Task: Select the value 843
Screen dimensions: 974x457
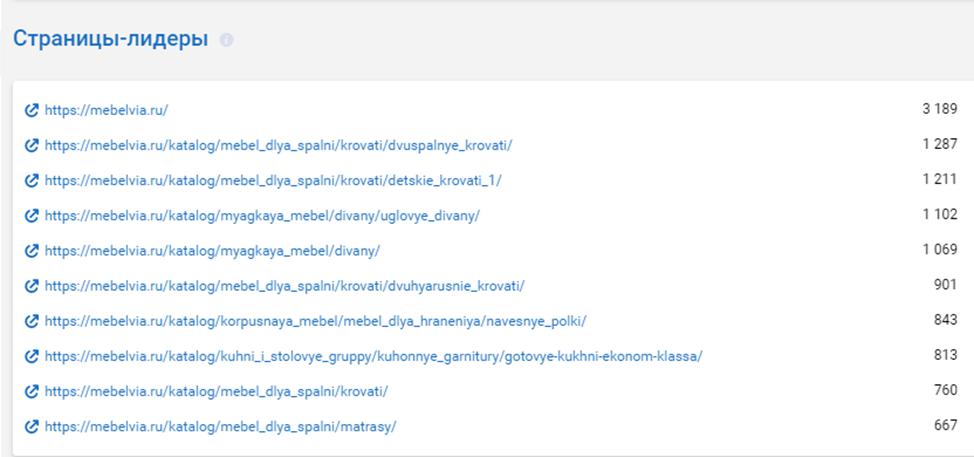Action: click(x=945, y=320)
